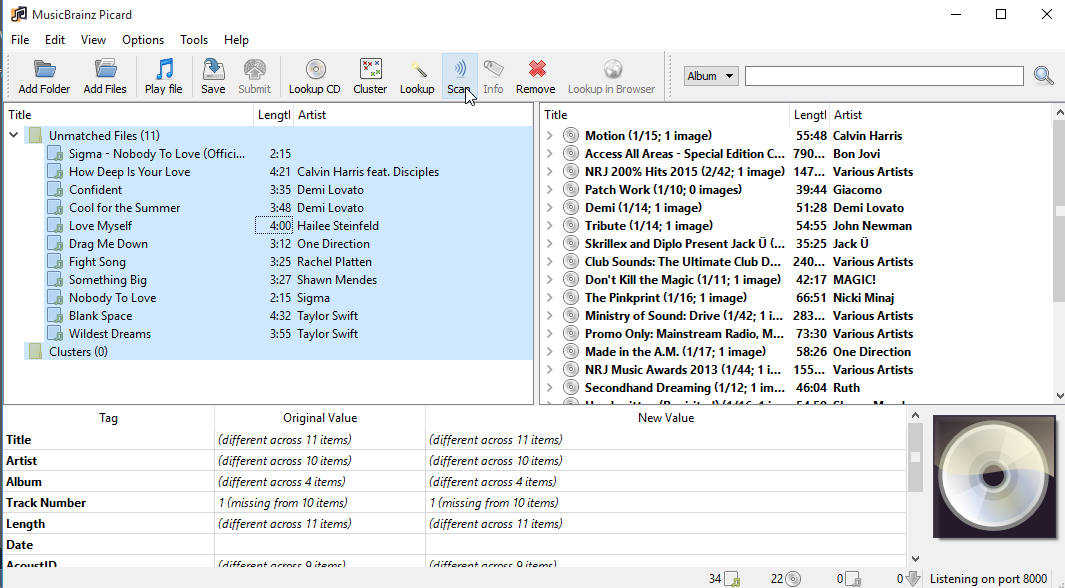The height and width of the screenshot is (588, 1065).
Task: Sort right pane by Title column header
Action: (666, 115)
